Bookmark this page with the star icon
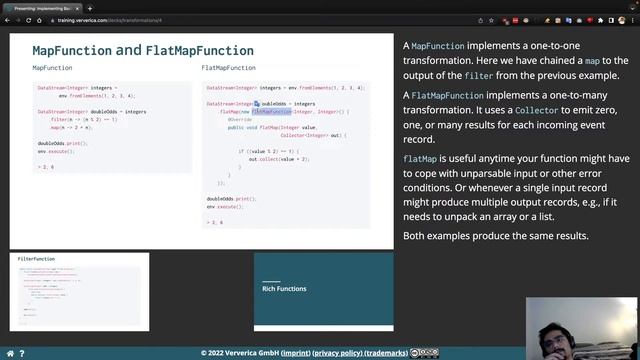The width and height of the screenshot is (640, 360). (x=491, y=20)
